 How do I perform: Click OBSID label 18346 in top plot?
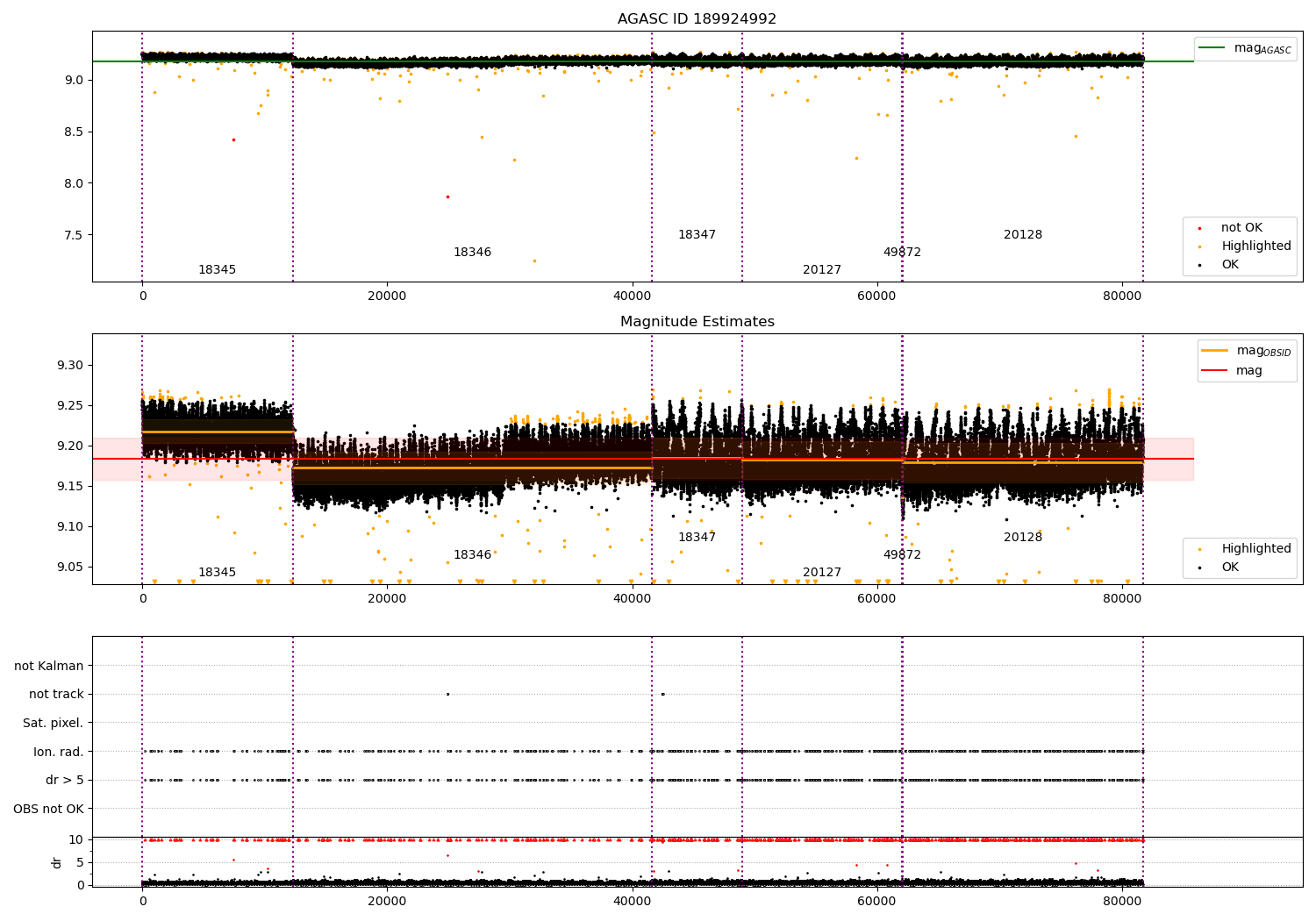472,253
